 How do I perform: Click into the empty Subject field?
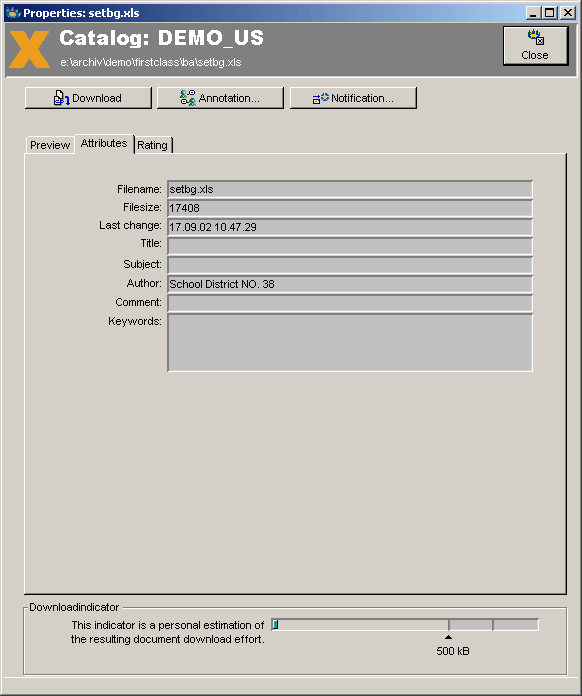[350, 265]
